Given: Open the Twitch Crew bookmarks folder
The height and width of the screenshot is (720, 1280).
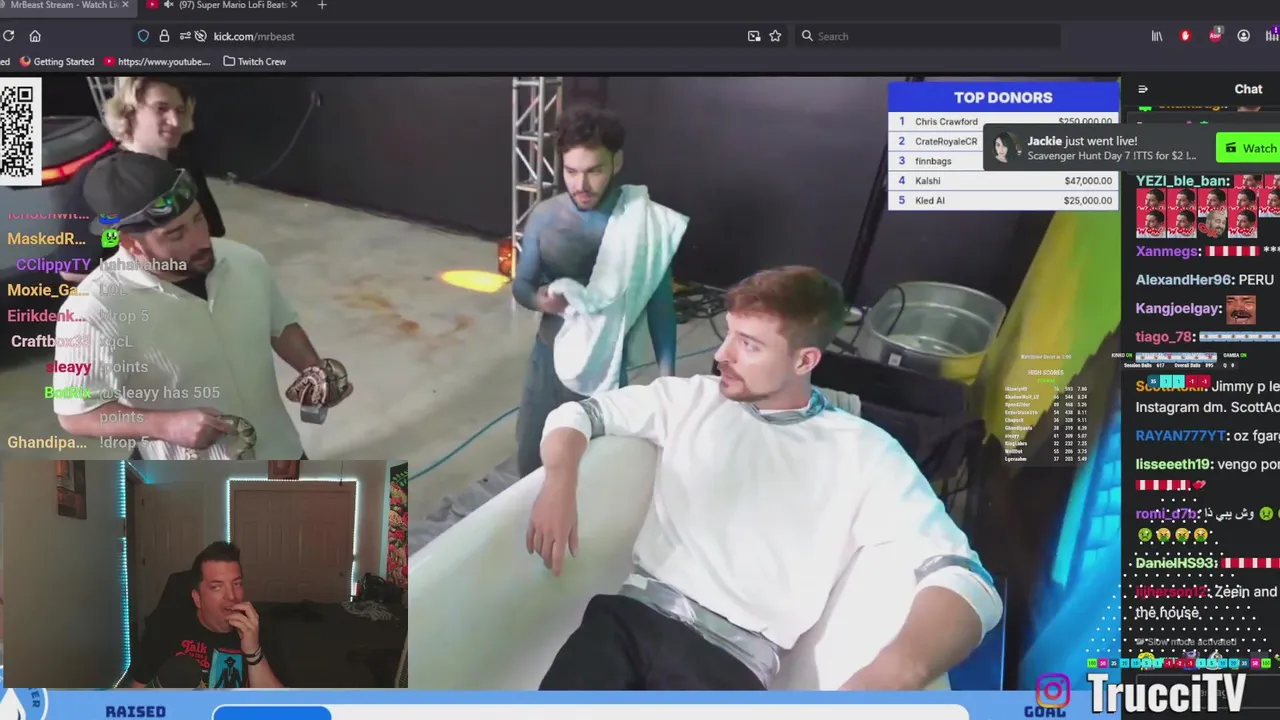Looking at the screenshot, I should (254, 61).
